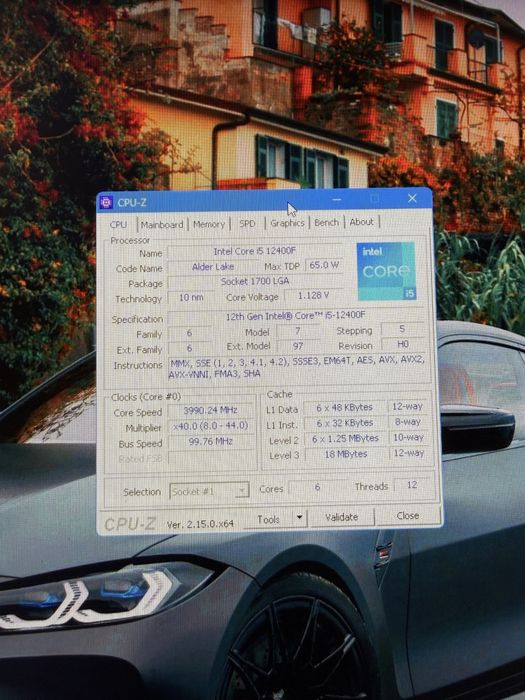Viewport: 525px width, 700px height.
Task: Click the Multiplier value x40.0 (8.0 - 44.0)
Action: pos(210,425)
